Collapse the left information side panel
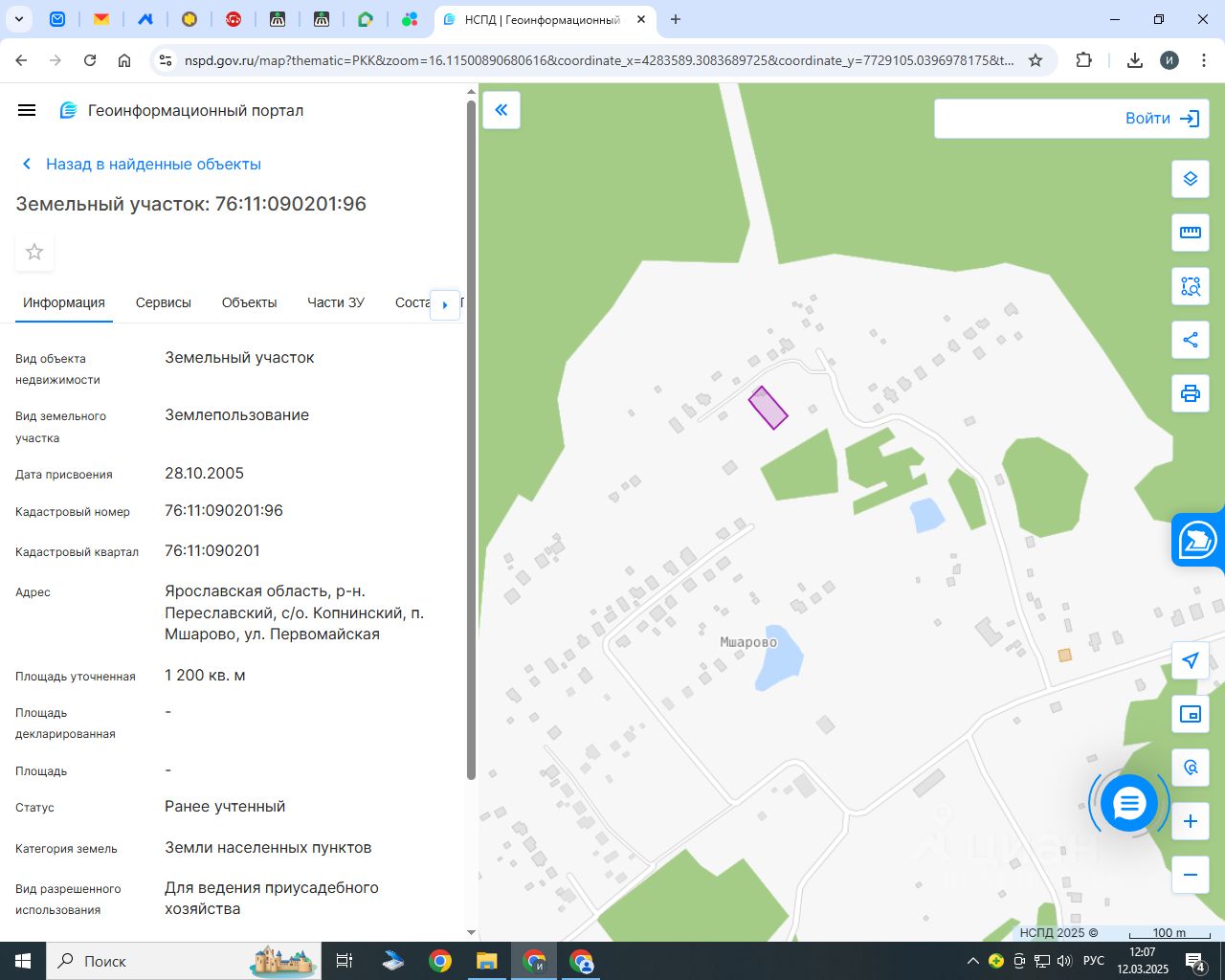The image size is (1225, 980). click(501, 110)
